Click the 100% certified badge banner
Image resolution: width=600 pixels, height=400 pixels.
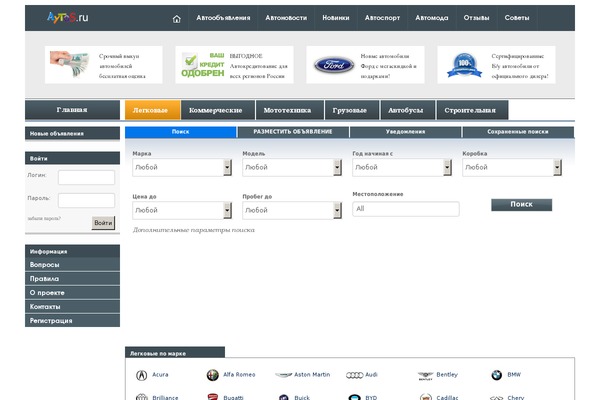464,65
